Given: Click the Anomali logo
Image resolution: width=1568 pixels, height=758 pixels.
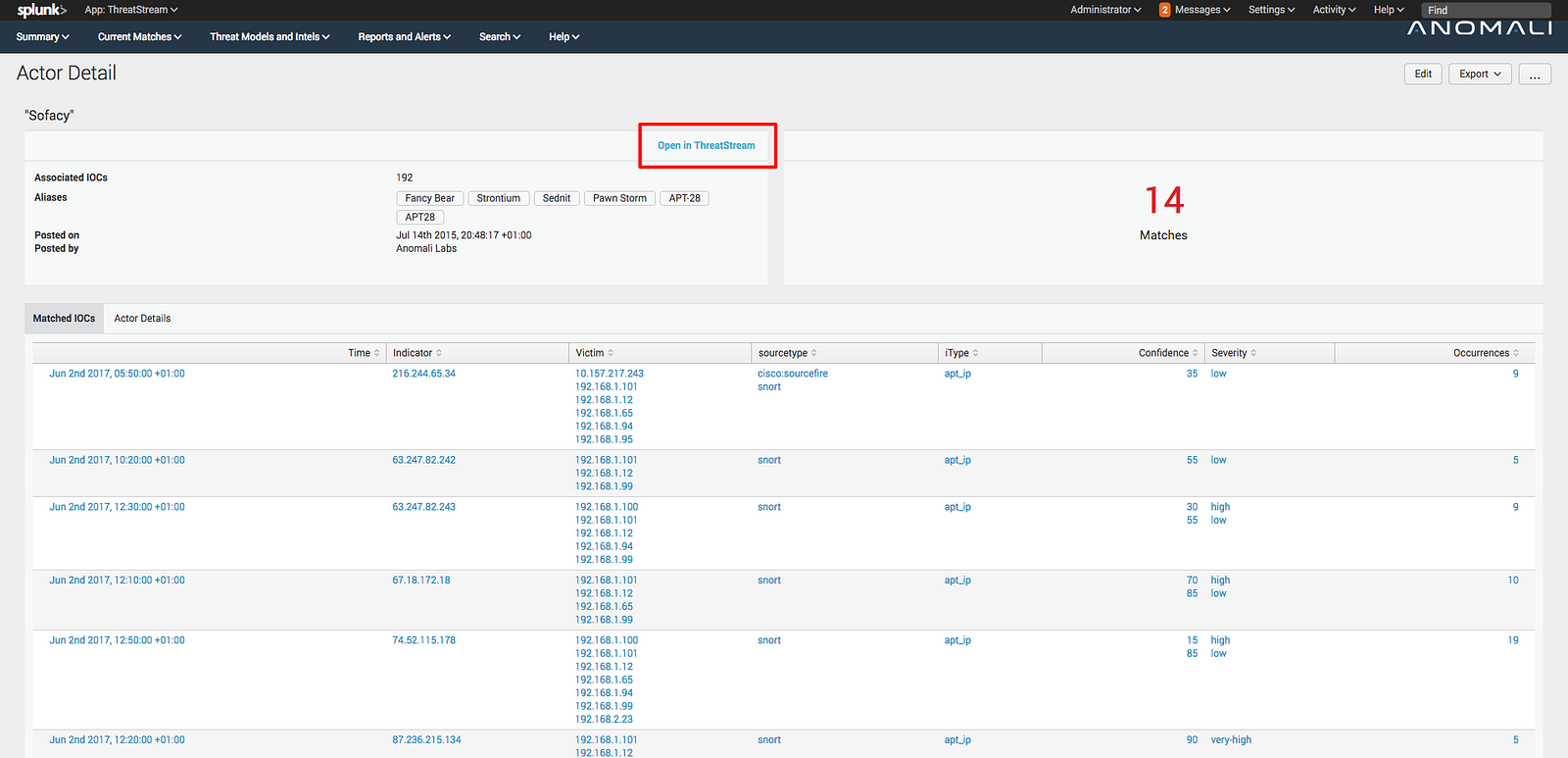Looking at the screenshot, I should tap(1479, 27).
